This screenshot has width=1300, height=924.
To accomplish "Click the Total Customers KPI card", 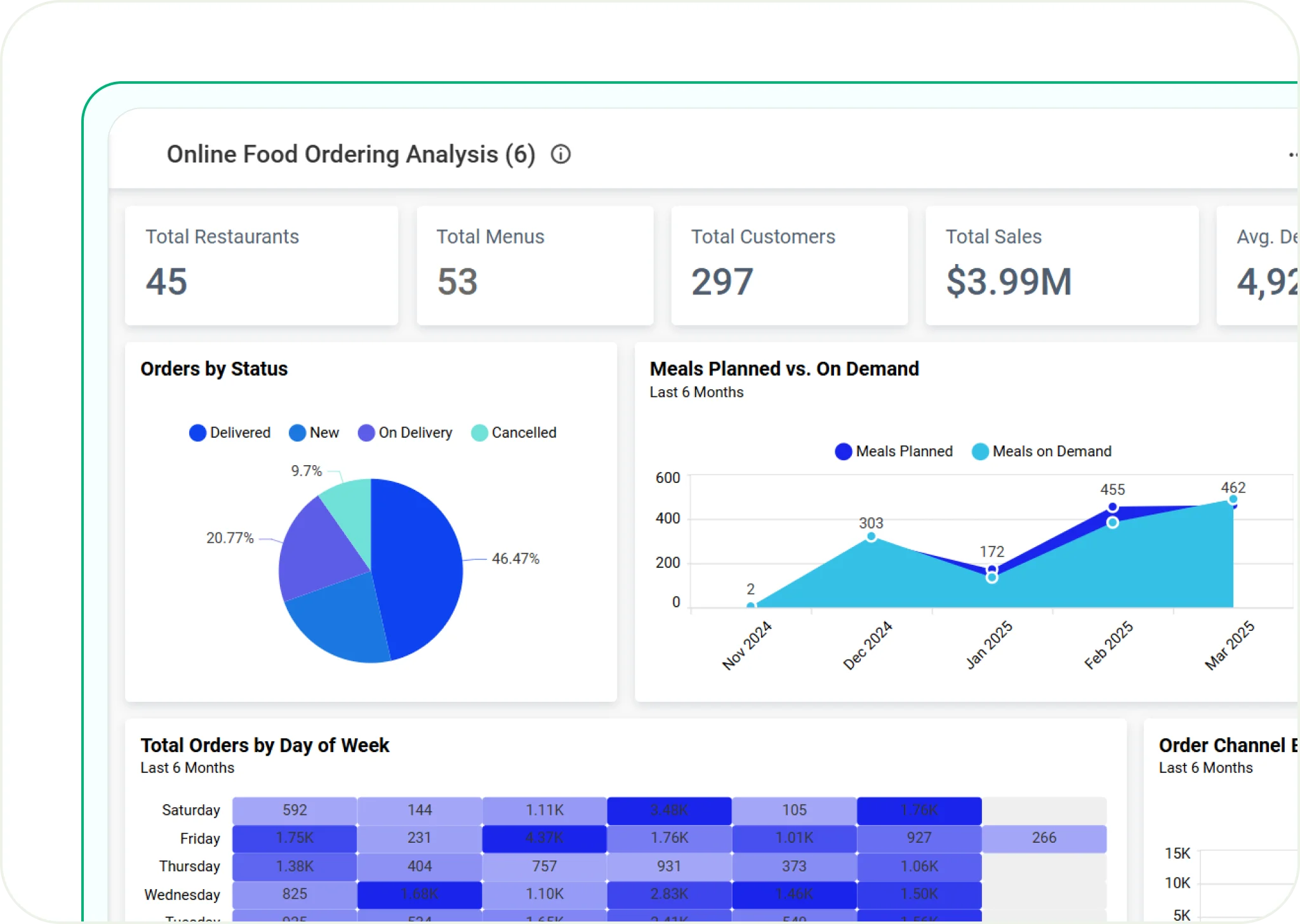I will pos(789,267).
